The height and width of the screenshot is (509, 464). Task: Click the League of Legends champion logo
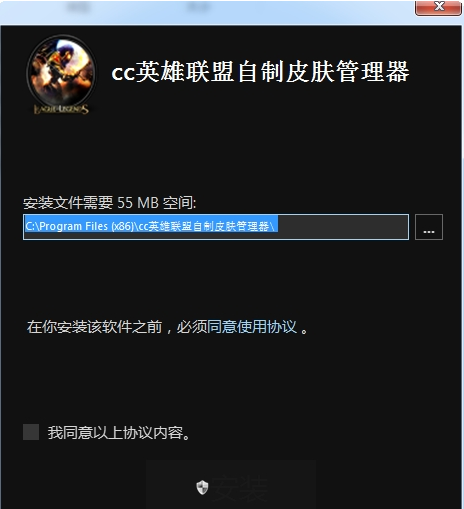61,71
